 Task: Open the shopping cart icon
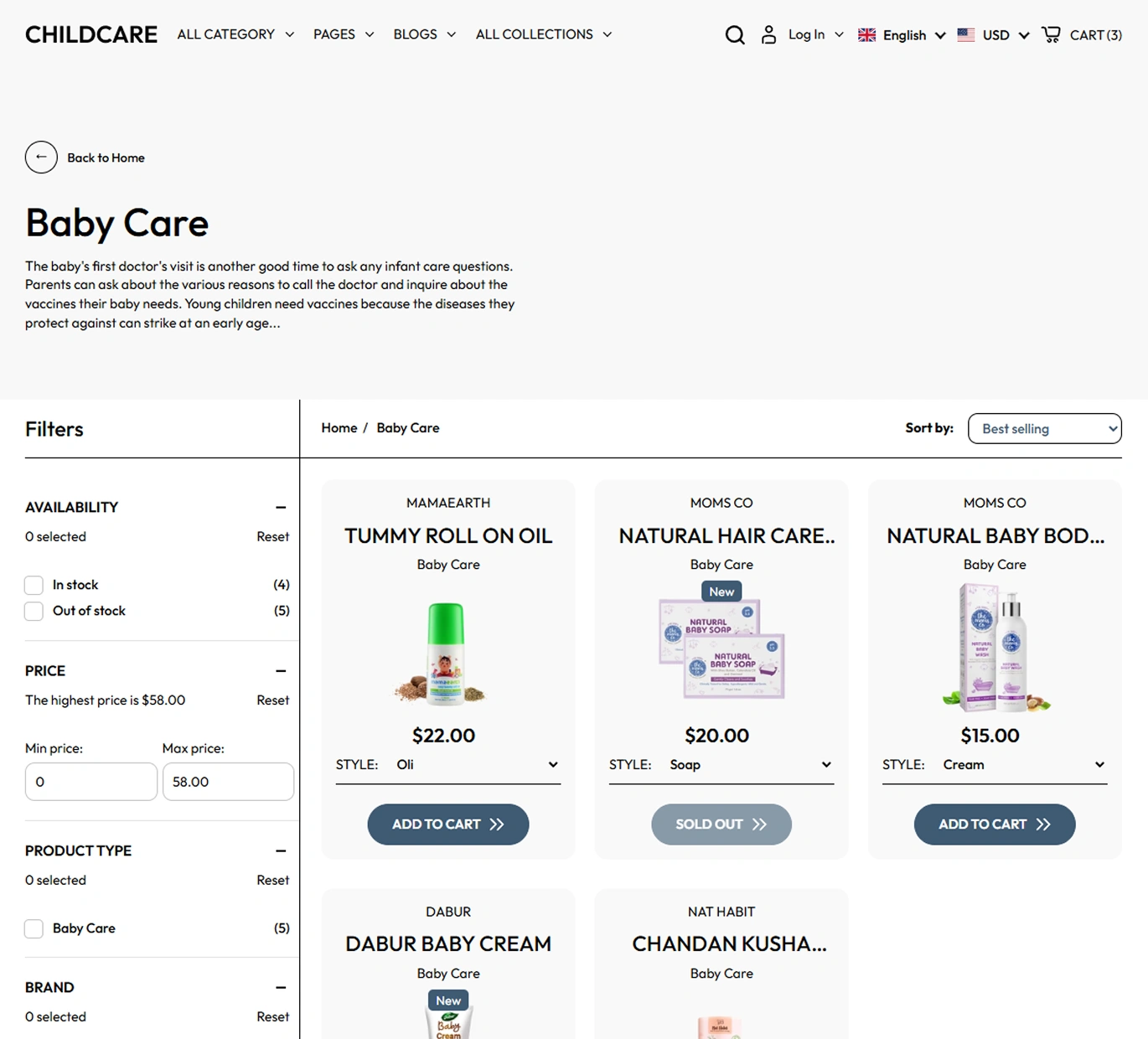click(x=1051, y=34)
